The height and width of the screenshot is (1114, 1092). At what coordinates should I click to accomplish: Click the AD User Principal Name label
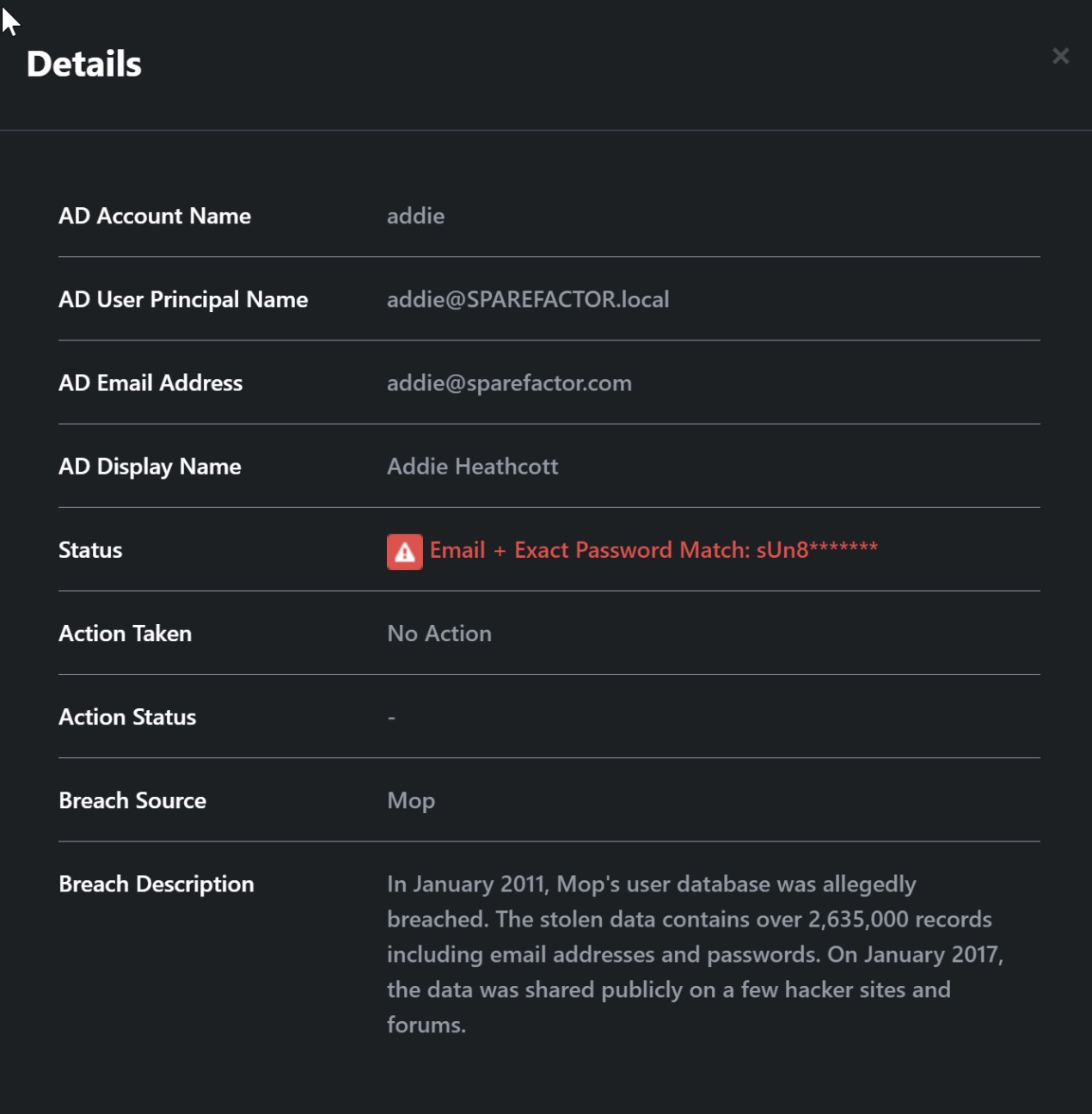[x=183, y=300]
